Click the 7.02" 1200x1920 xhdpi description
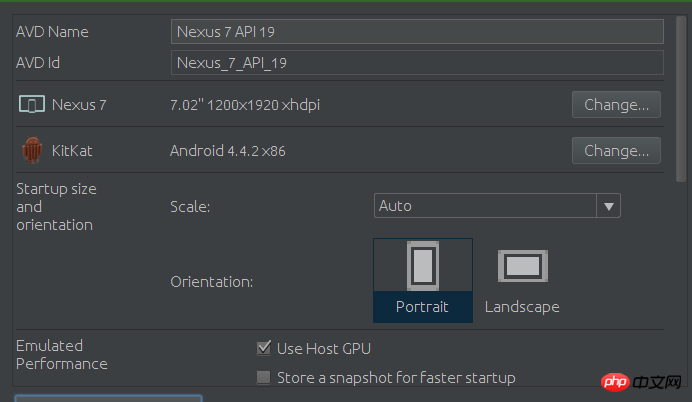This screenshot has height=402, width=692. [x=245, y=105]
